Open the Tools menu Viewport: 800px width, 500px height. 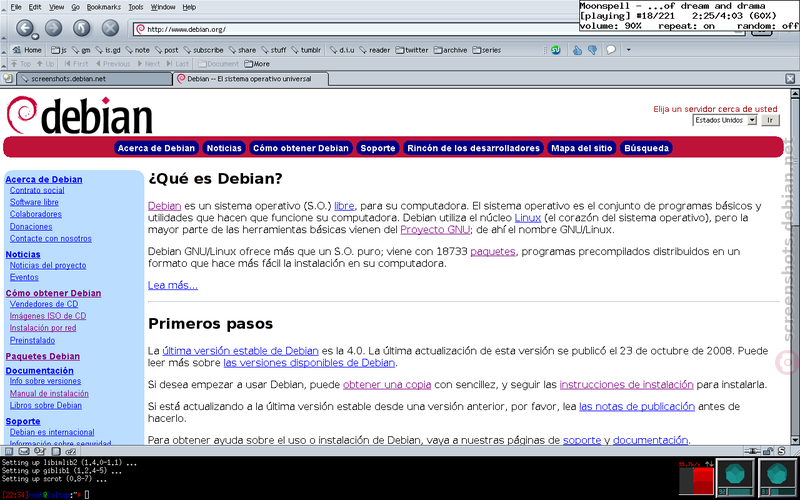pyautogui.click(x=136, y=7)
